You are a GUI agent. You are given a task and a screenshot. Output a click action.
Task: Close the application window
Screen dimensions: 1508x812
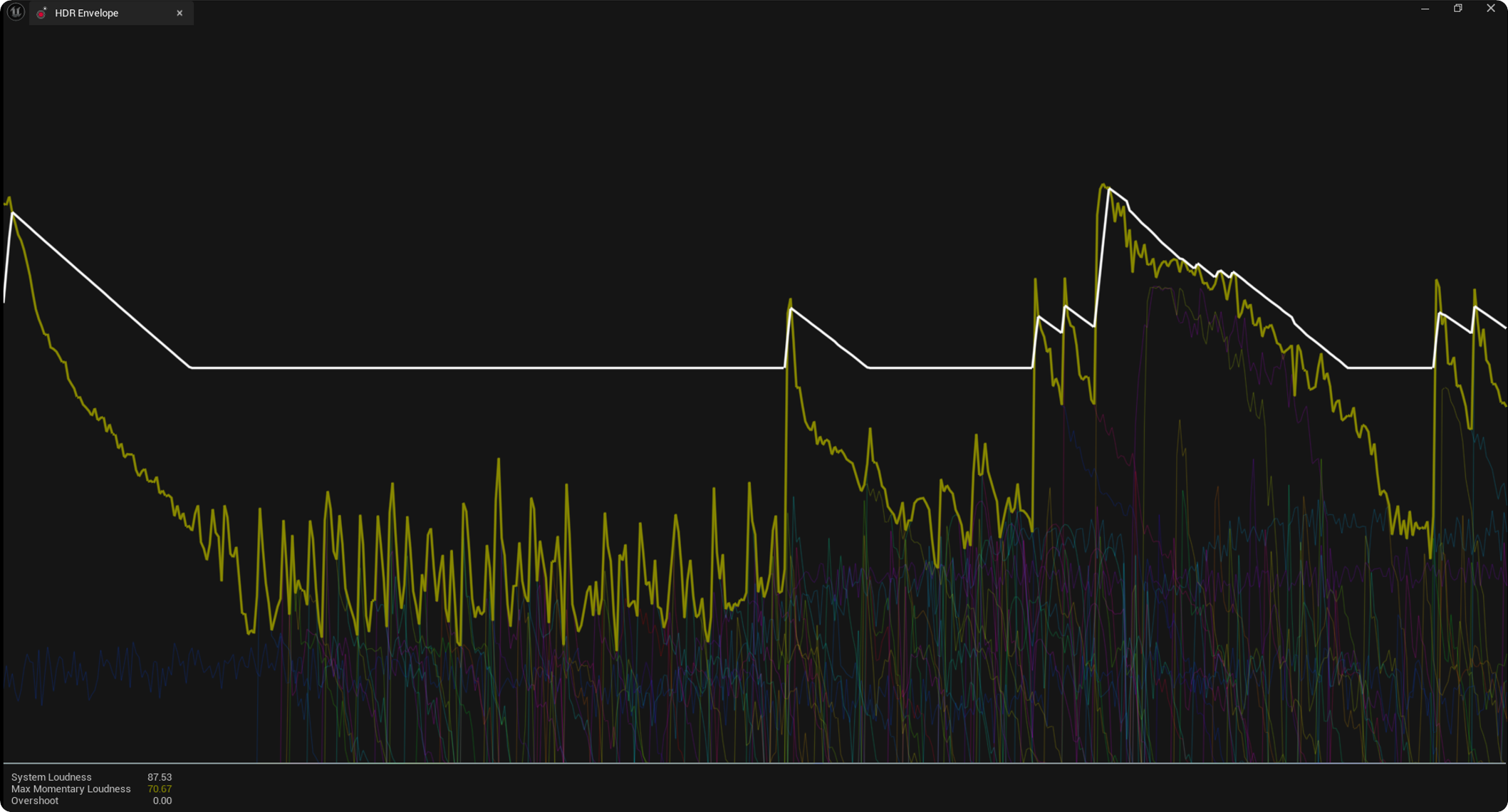pyautogui.click(x=1490, y=9)
